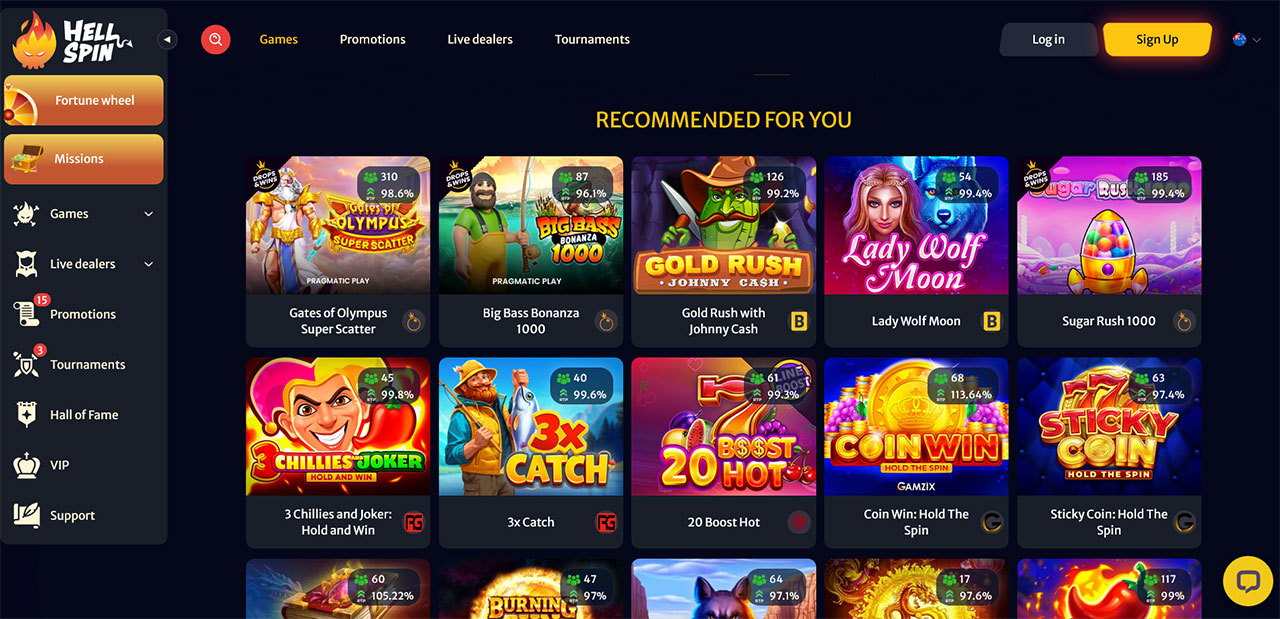Switch to Live dealers top menu
This screenshot has height=619, width=1280.
(x=480, y=39)
